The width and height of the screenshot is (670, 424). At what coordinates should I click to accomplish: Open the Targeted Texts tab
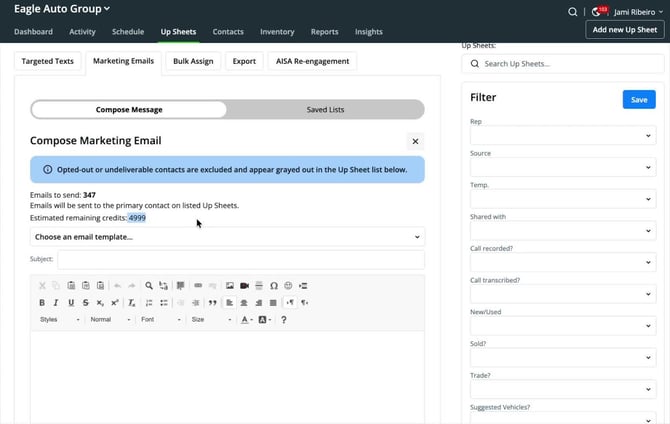47,61
